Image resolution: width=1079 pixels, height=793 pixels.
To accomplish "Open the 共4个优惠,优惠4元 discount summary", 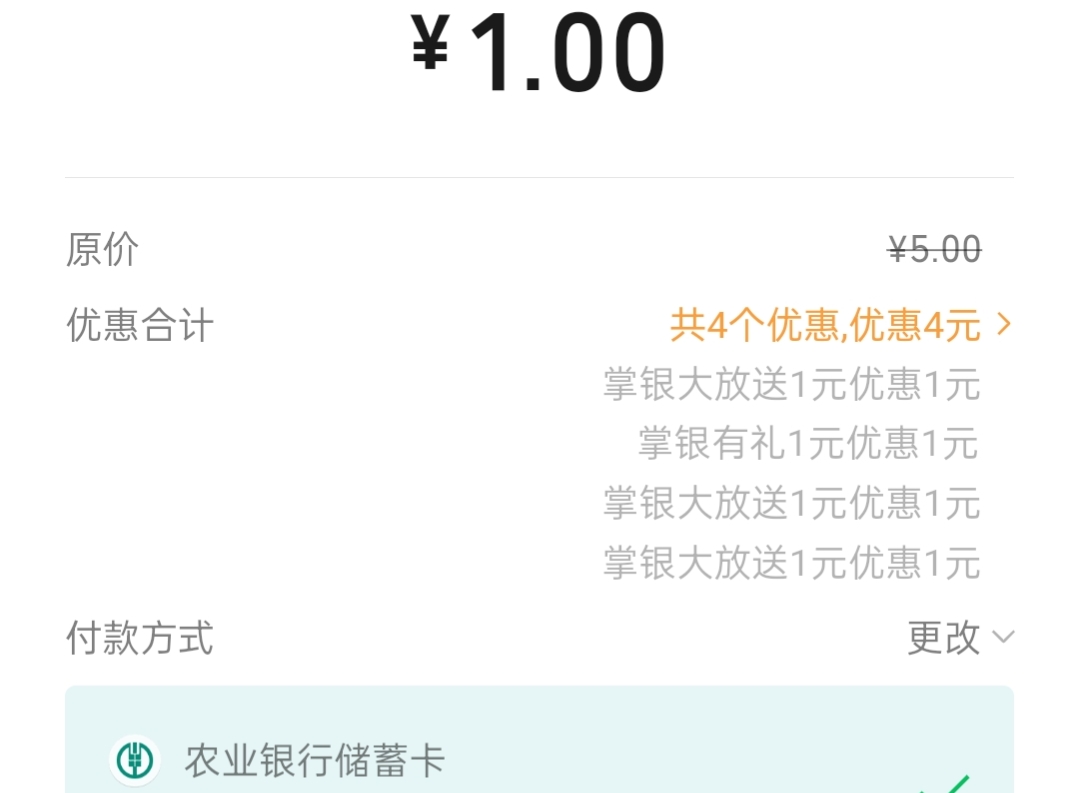I will click(x=825, y=325).
